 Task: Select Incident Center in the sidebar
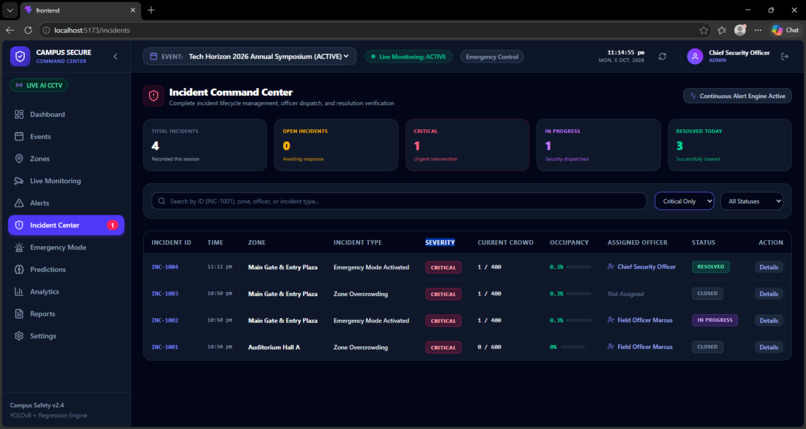pyautogui.click(x=66, y=225)
